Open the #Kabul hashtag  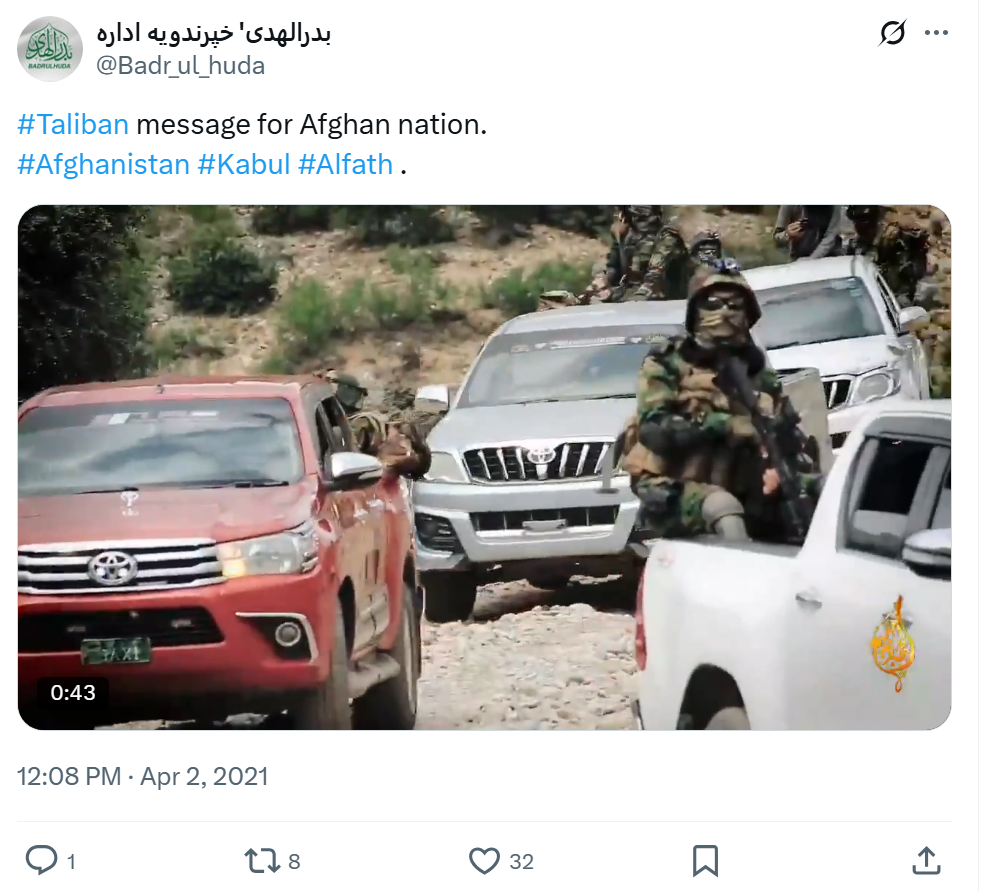point(245,165)
